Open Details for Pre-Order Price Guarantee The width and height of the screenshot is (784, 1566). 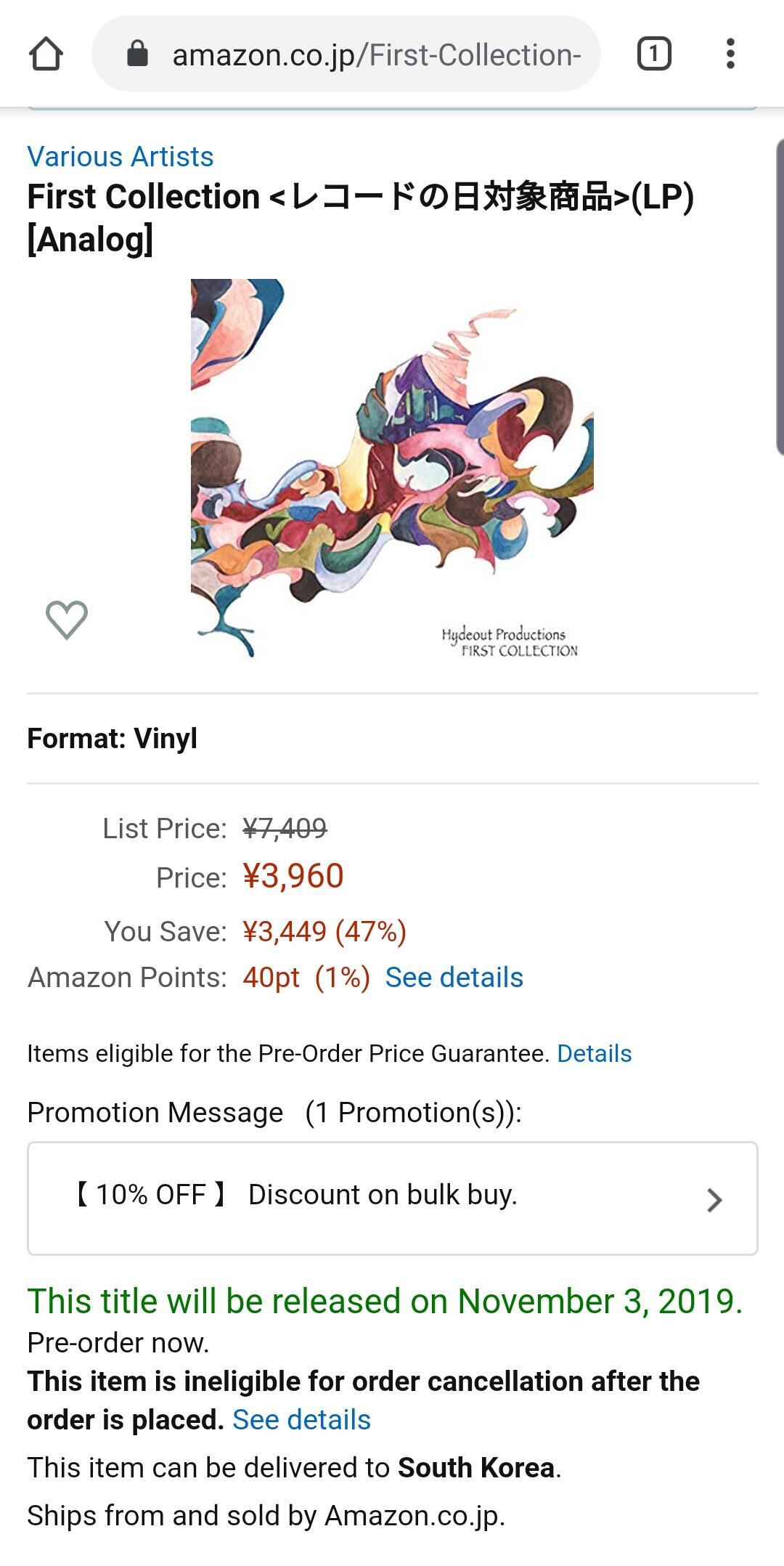[594, 1054]
